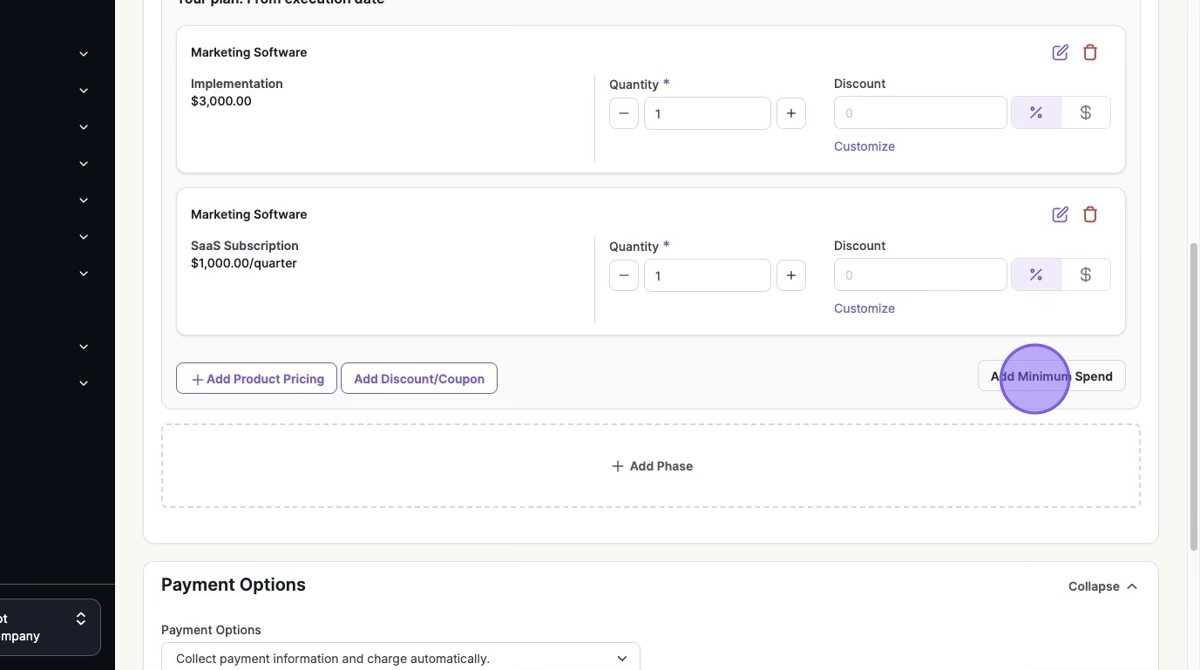Delete the Implementation product line

pos(1090,52)
